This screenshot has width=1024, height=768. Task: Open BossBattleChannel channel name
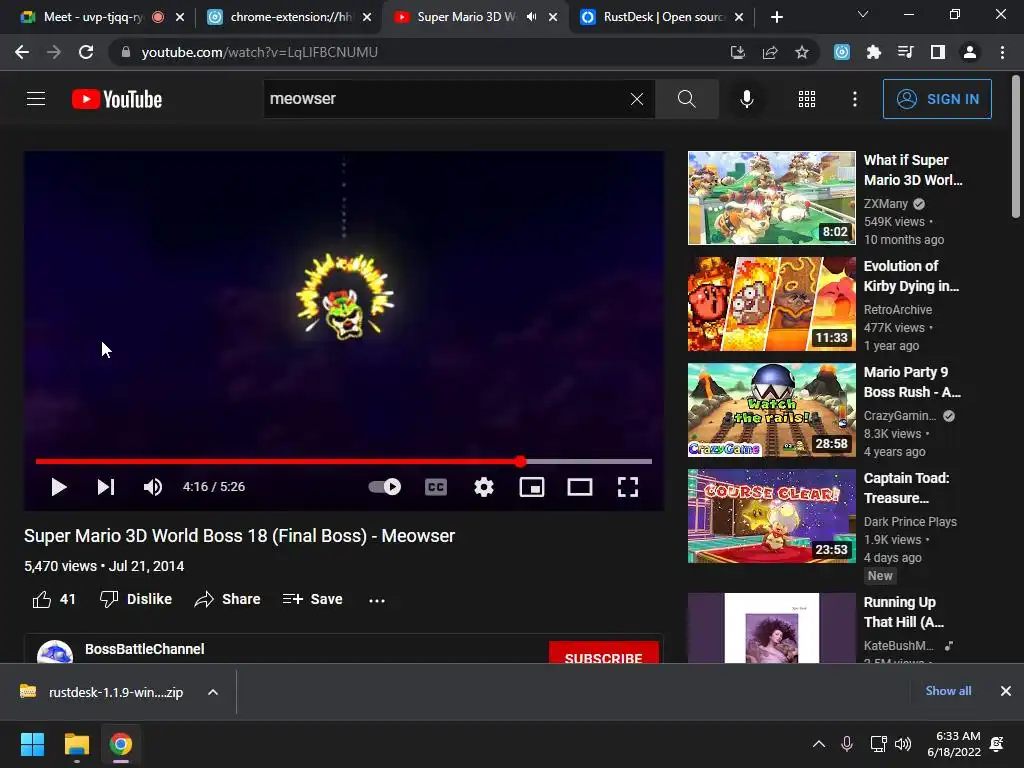(145, 649)
